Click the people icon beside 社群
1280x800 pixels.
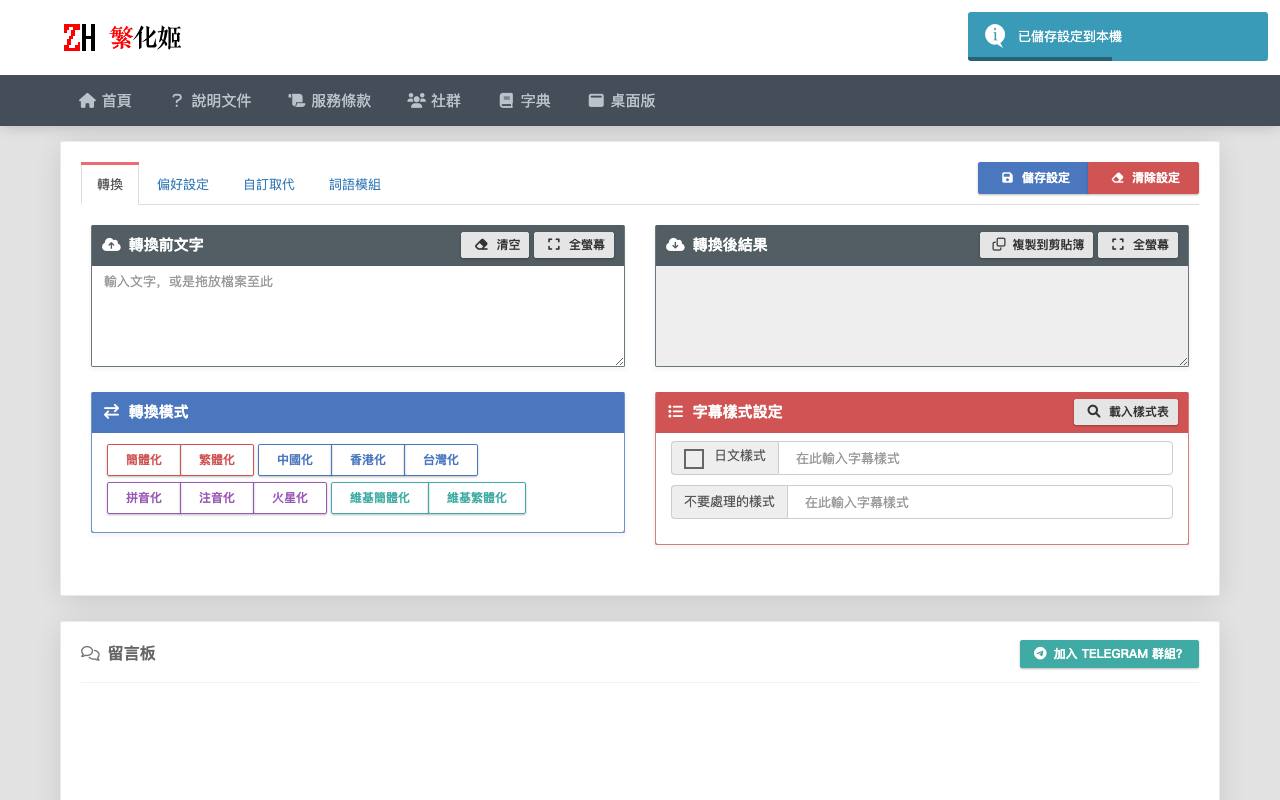[x=416, y=100]
